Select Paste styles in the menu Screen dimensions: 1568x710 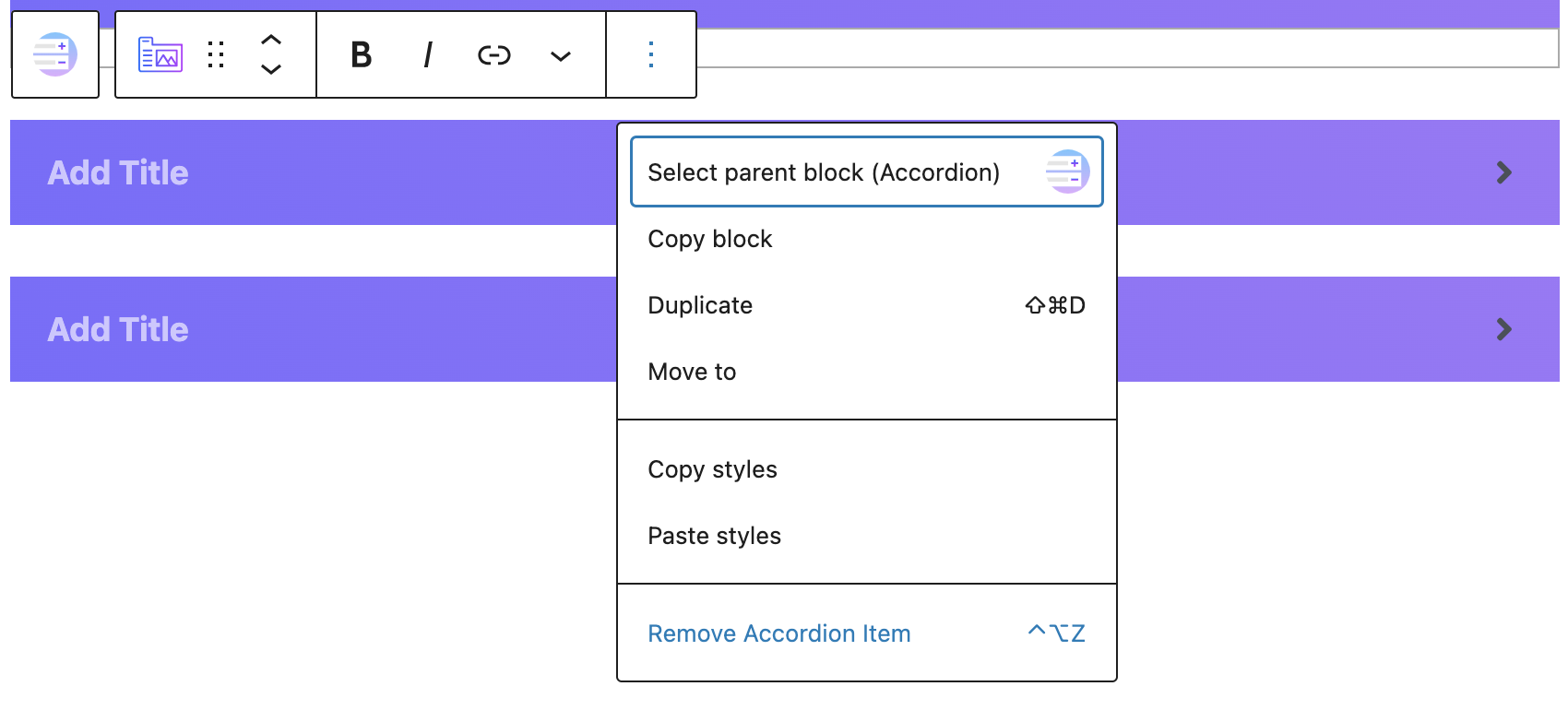867,536
